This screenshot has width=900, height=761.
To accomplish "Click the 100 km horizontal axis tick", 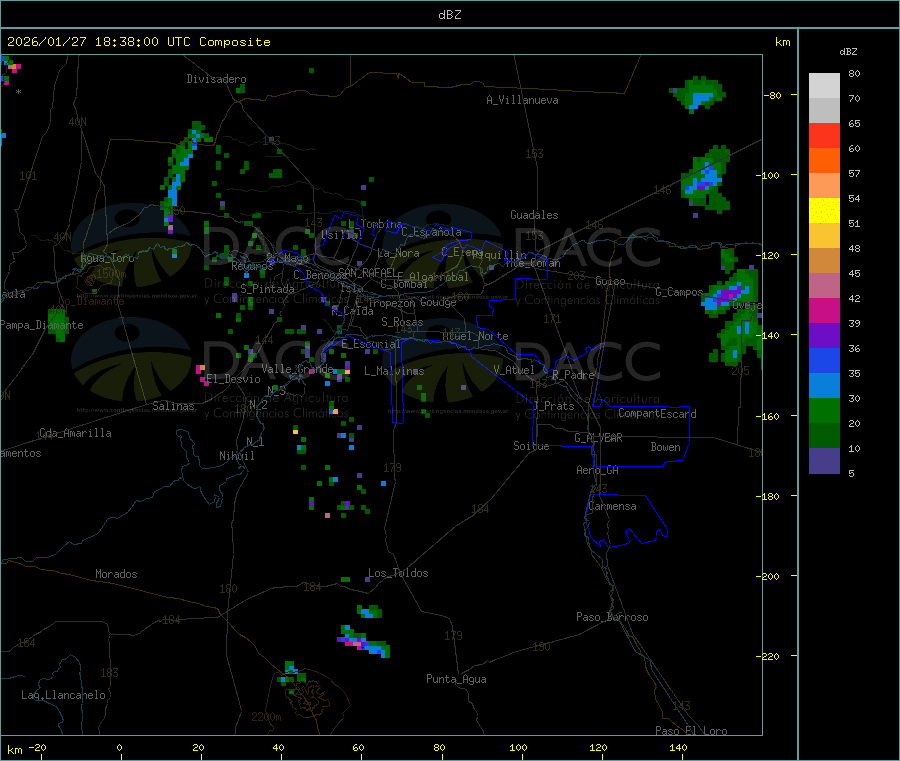I will [518, 747].
